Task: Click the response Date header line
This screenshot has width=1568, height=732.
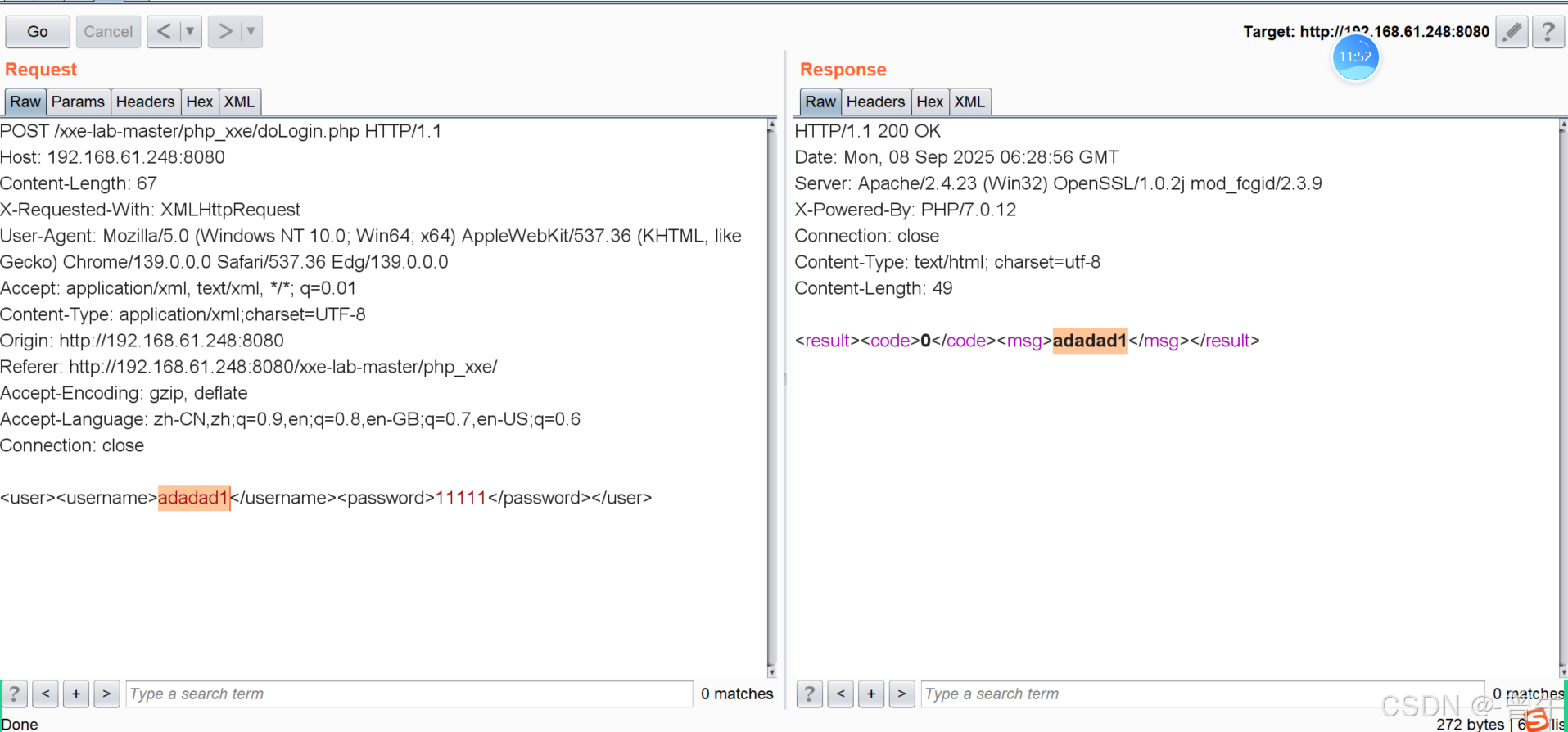Action: coord(956,157)
